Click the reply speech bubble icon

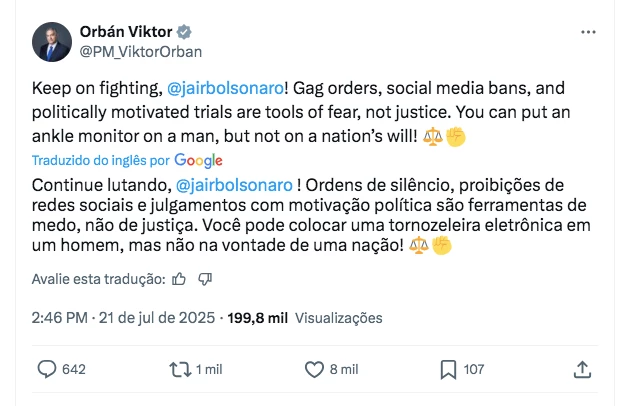pyautogui.click(x=47, y=369)
